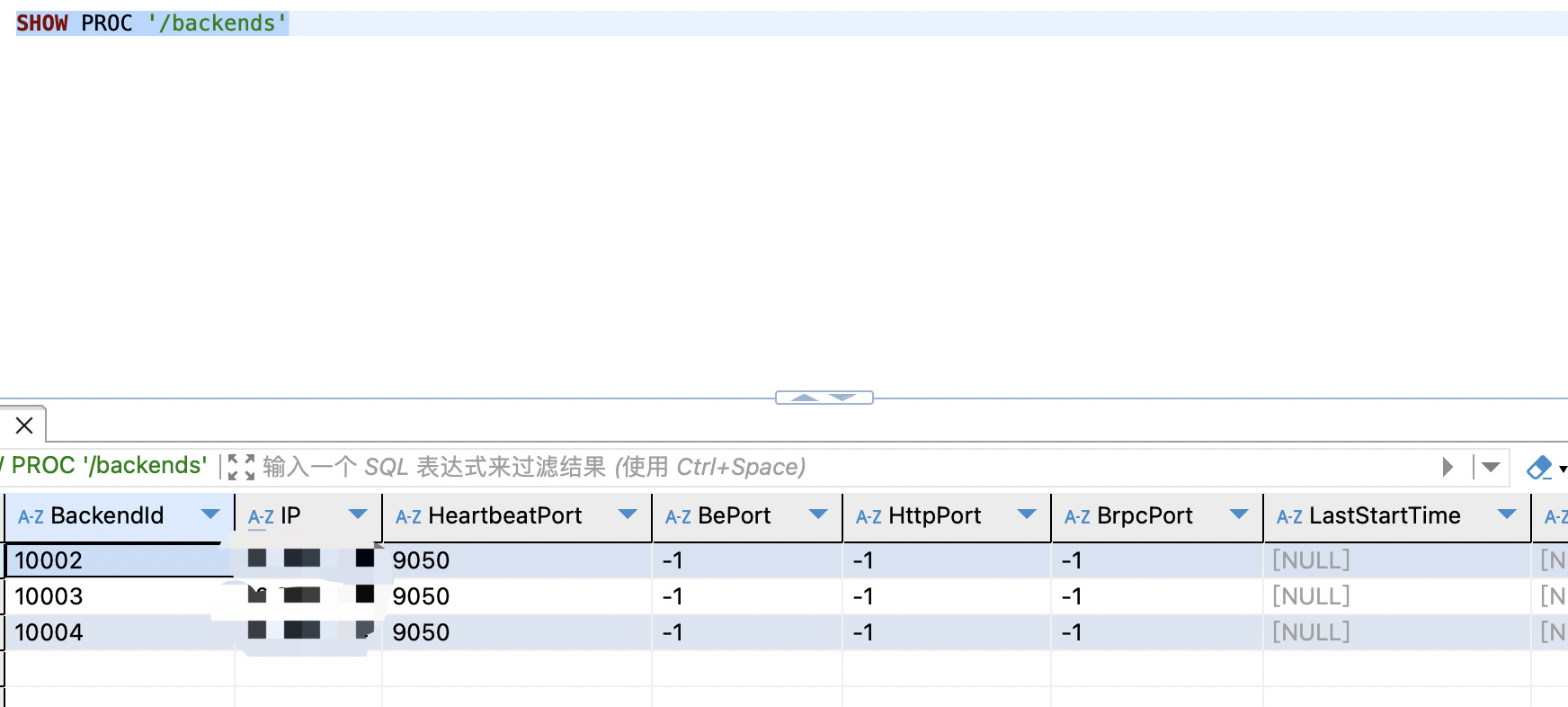The width and height of the screenshot is (1568, 707).
Task: Open BePort column filter arrow
Action: coord(818,515)
